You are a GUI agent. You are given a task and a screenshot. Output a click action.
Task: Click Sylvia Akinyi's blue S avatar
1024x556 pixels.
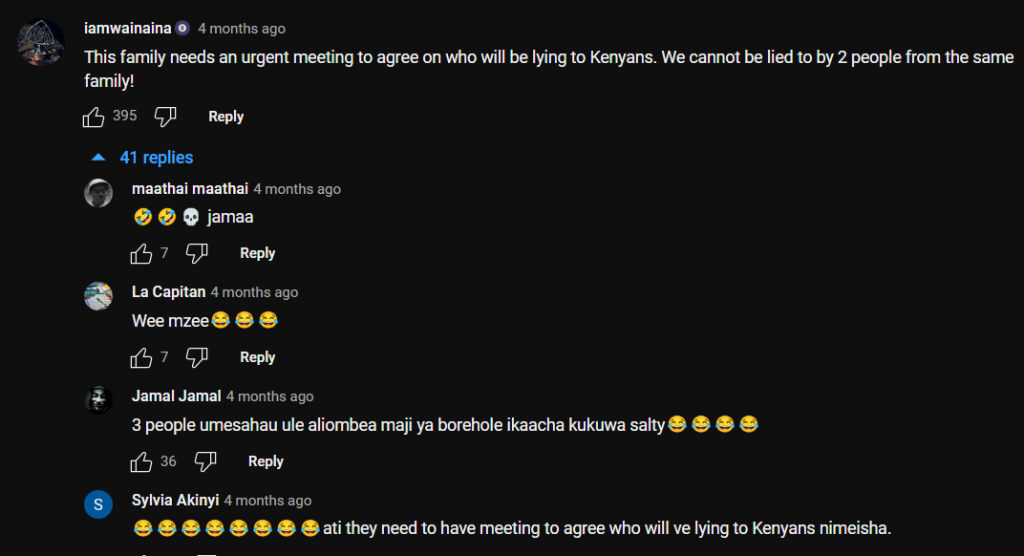(x=99, y=504)
